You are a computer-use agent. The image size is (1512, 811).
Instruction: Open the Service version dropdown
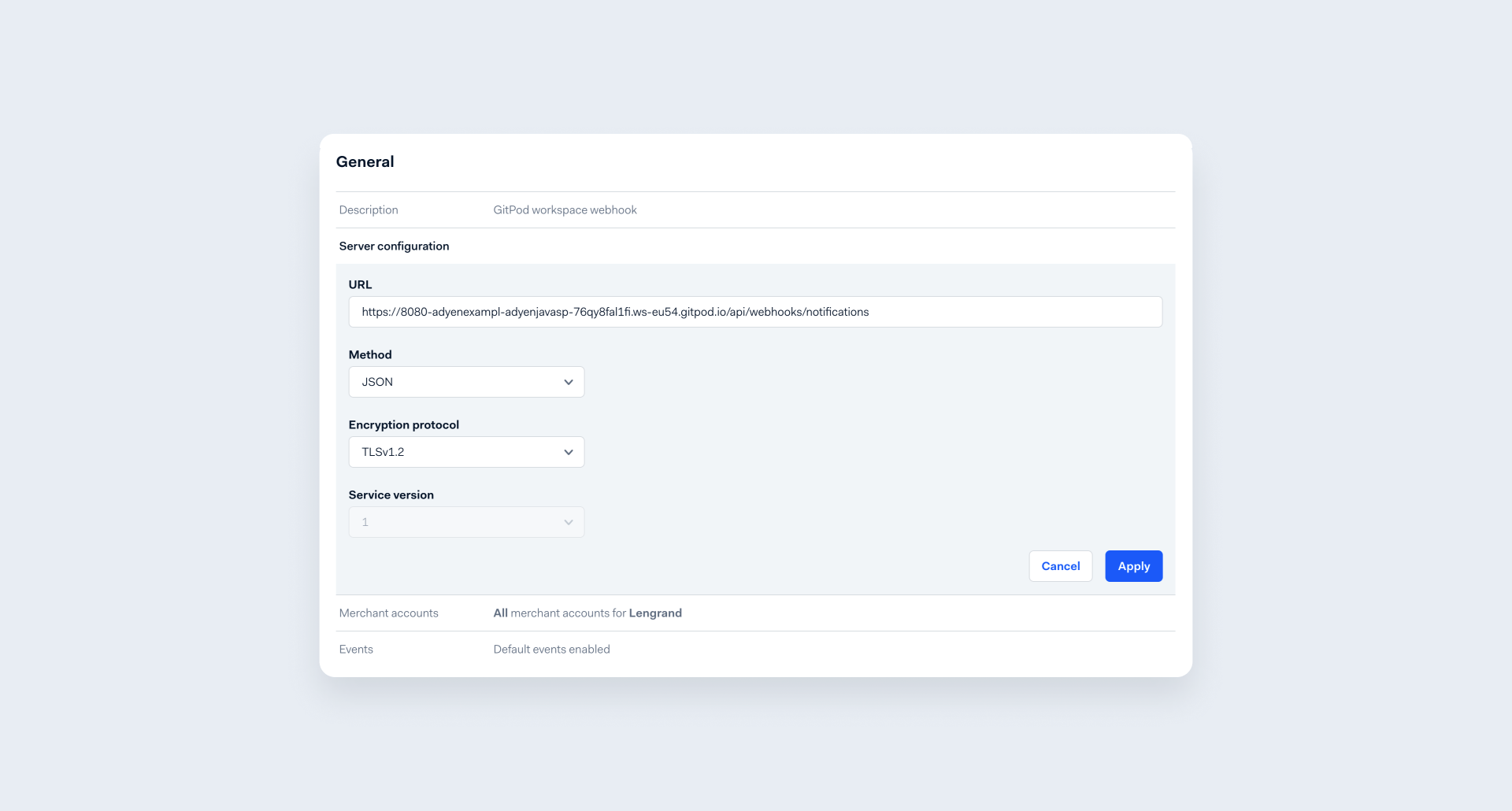466,522
